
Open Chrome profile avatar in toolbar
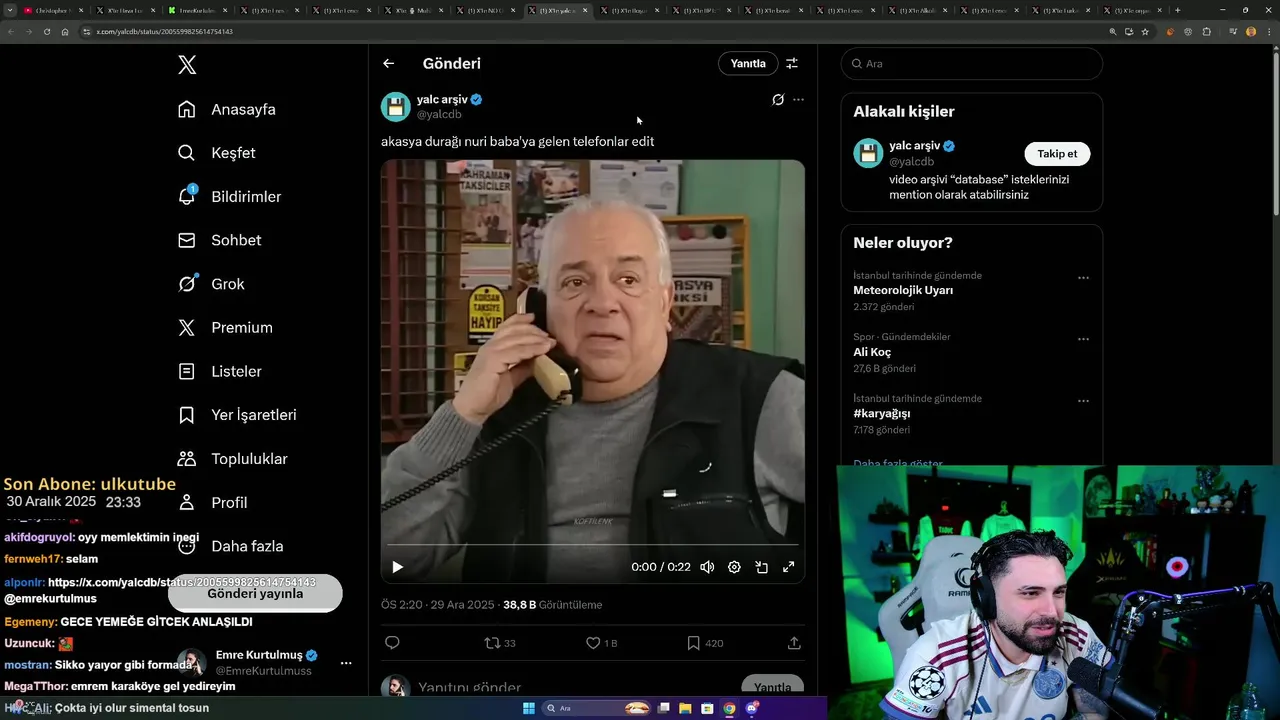(1251, 31)
